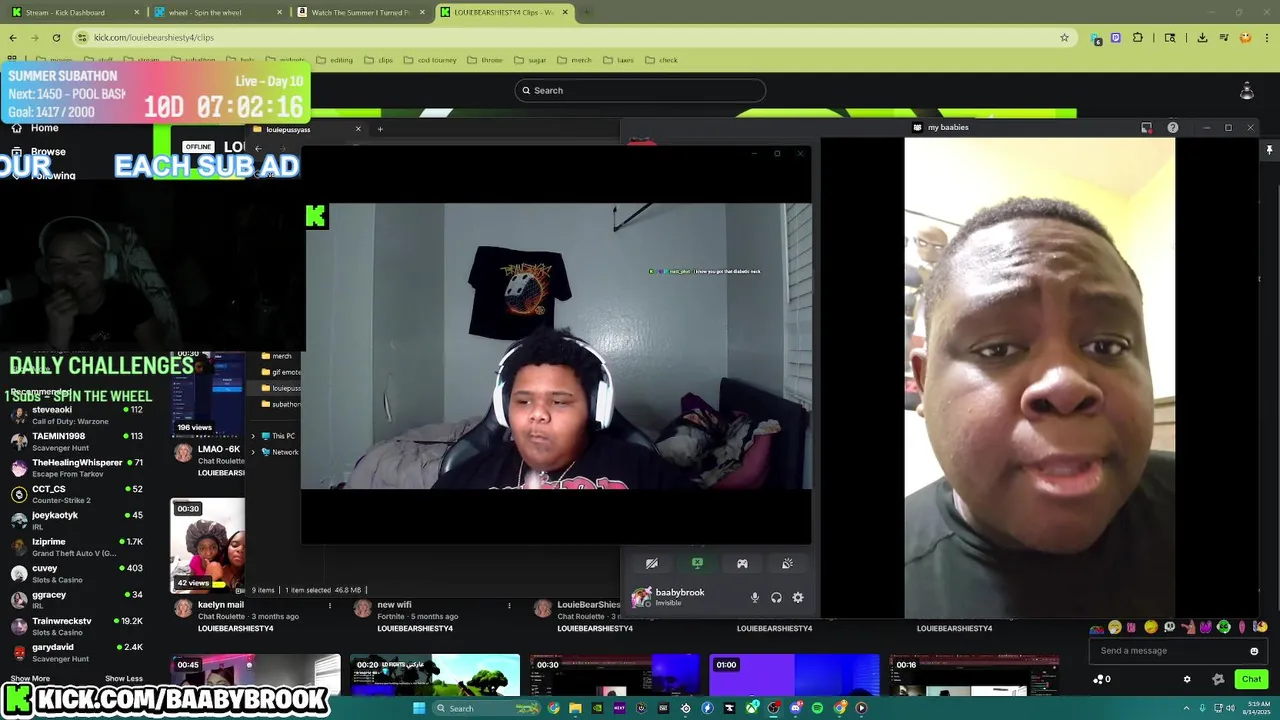Bookmark this page with the star icon
Viewport: 1280px width, 720px height.
[1064, 37]
